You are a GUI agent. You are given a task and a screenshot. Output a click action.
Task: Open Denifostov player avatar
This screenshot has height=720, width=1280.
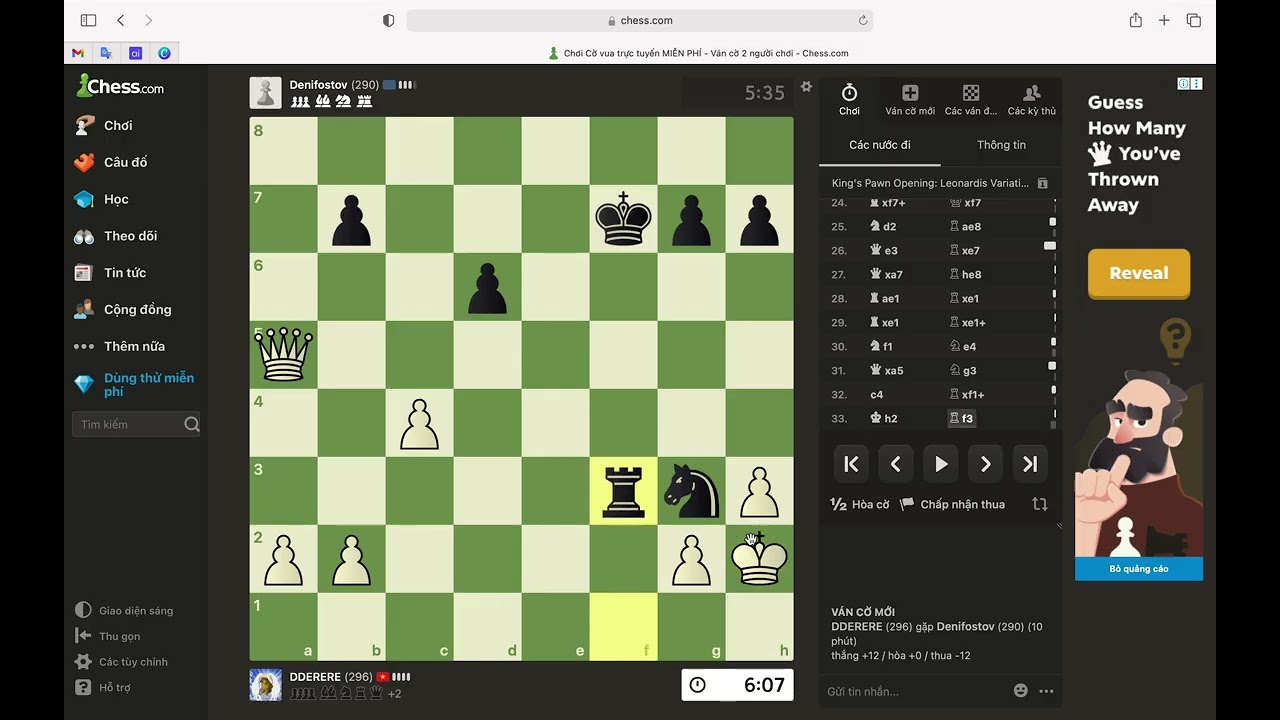tap(266, 93)
